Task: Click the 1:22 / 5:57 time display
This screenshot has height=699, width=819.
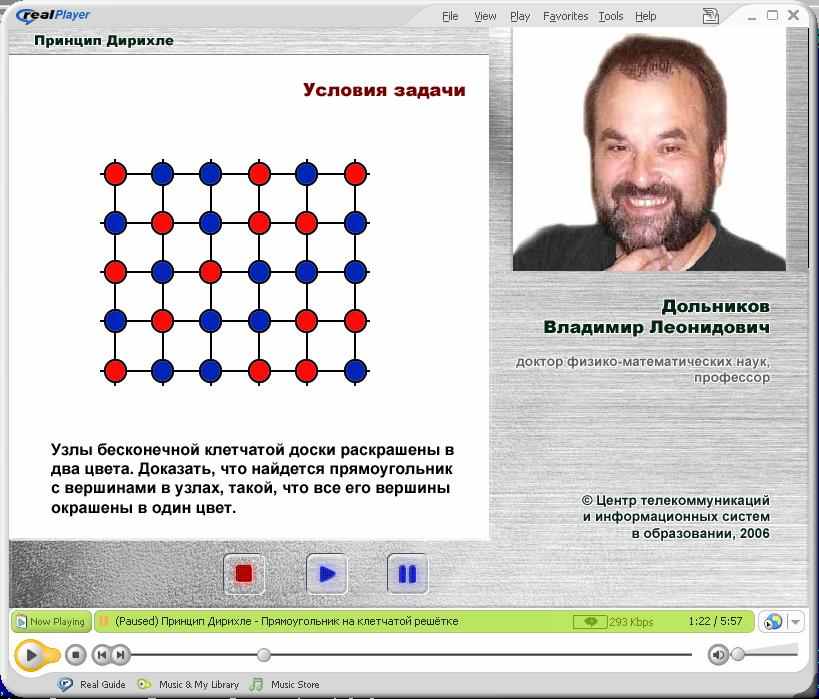Action: 715,621
